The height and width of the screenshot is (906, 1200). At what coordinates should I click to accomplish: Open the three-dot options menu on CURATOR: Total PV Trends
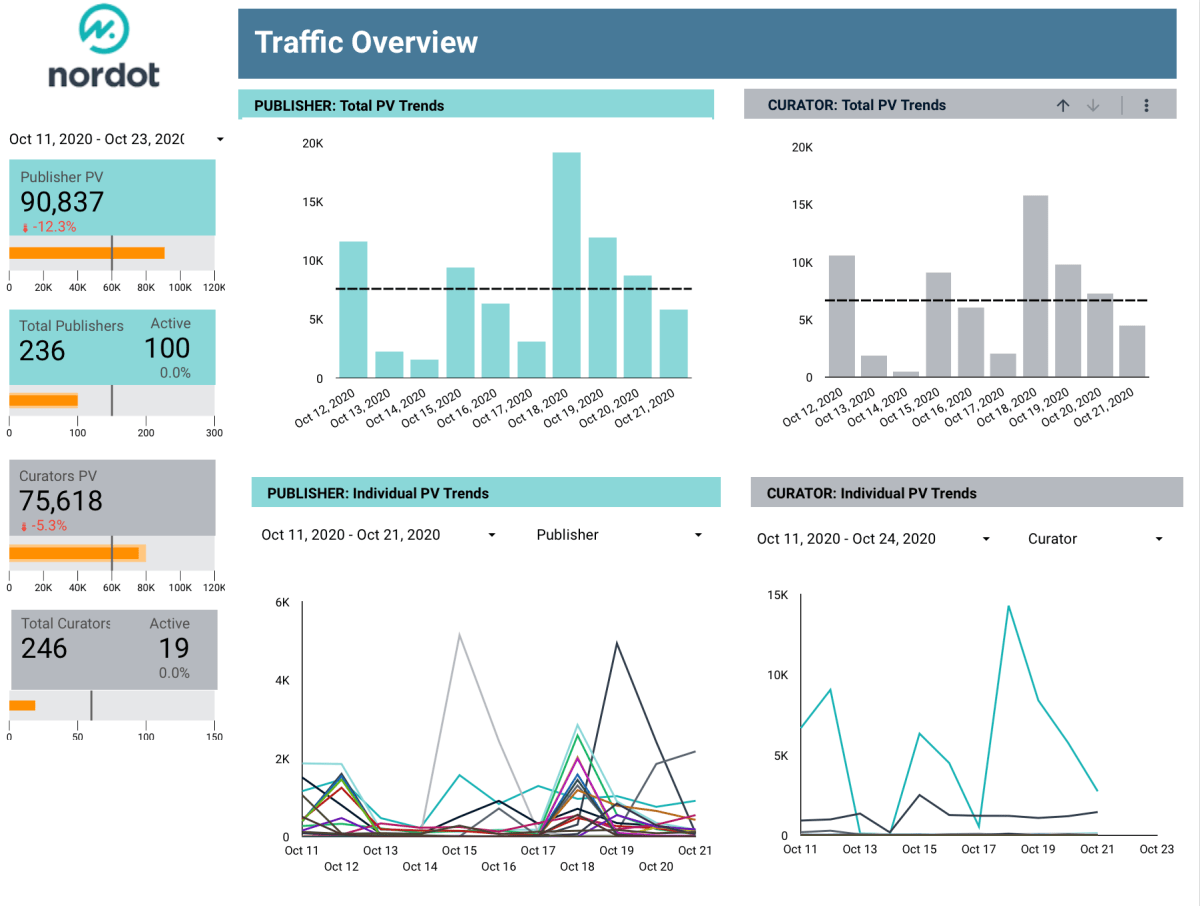[1145, 104]
